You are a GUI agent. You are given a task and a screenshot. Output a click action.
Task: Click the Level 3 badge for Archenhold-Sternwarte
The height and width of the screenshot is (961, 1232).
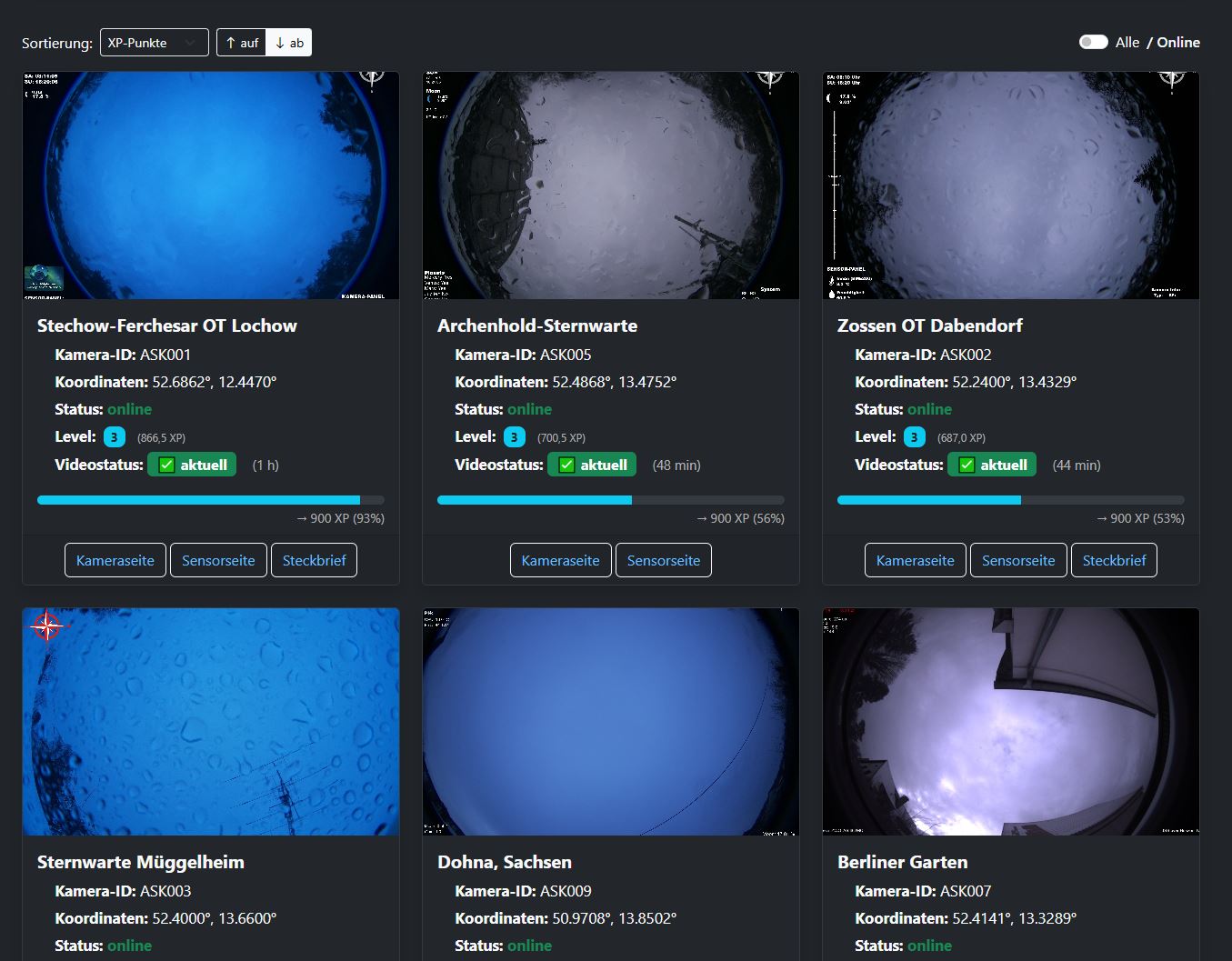pyautogui.click(x=514, y=436)
